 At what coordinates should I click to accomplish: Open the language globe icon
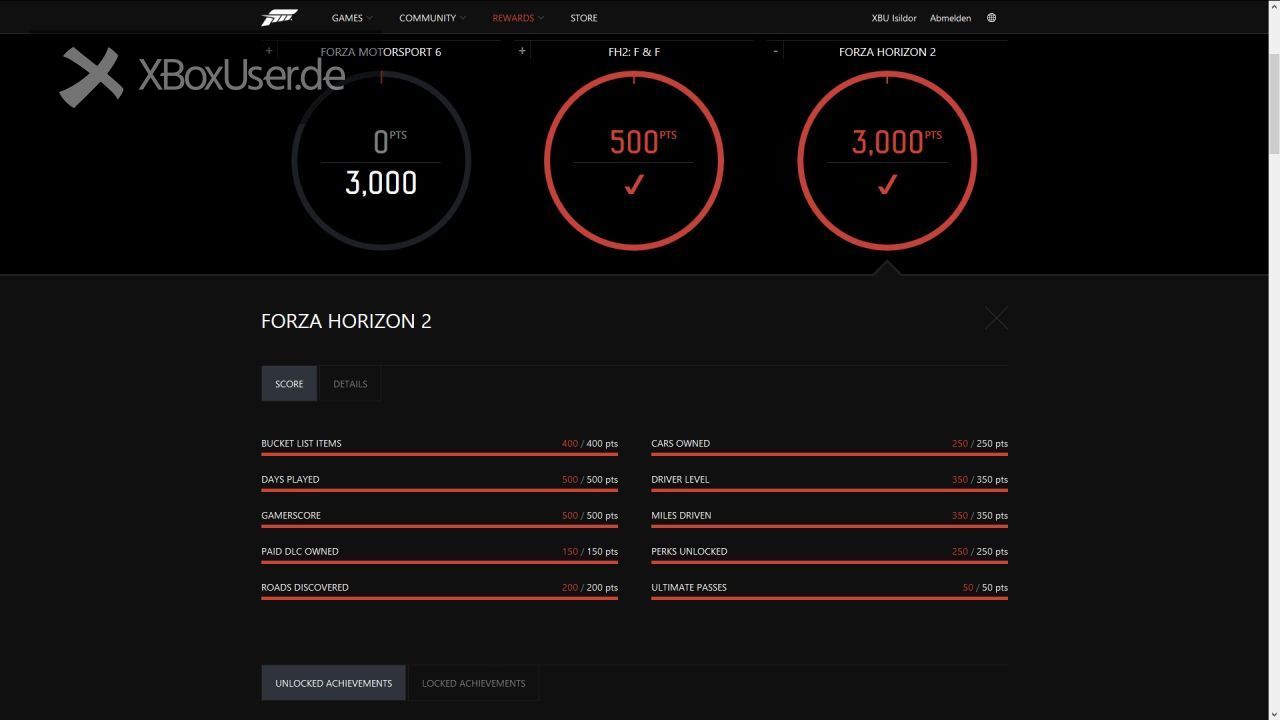click(x=991, y=18)
